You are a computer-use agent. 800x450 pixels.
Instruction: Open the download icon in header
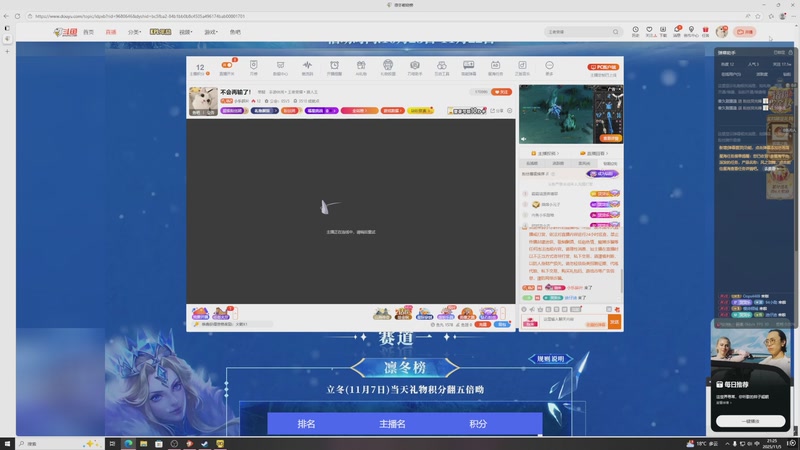coord(663,31)
